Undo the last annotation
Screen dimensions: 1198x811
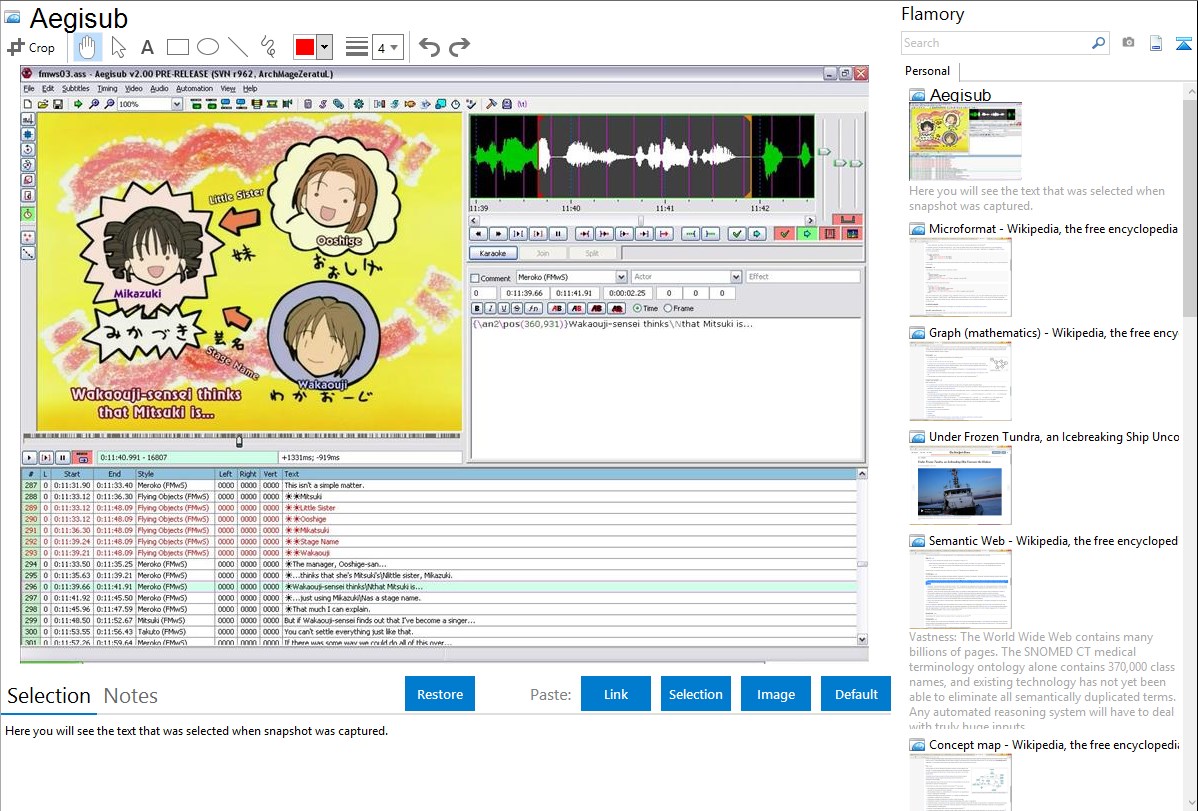[429, 47]
